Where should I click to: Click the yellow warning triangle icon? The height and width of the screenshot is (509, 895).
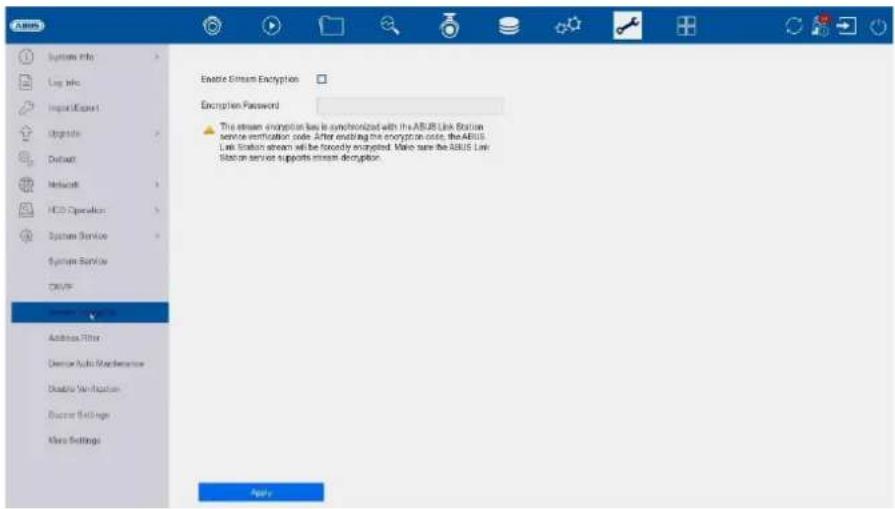point(209,131)
